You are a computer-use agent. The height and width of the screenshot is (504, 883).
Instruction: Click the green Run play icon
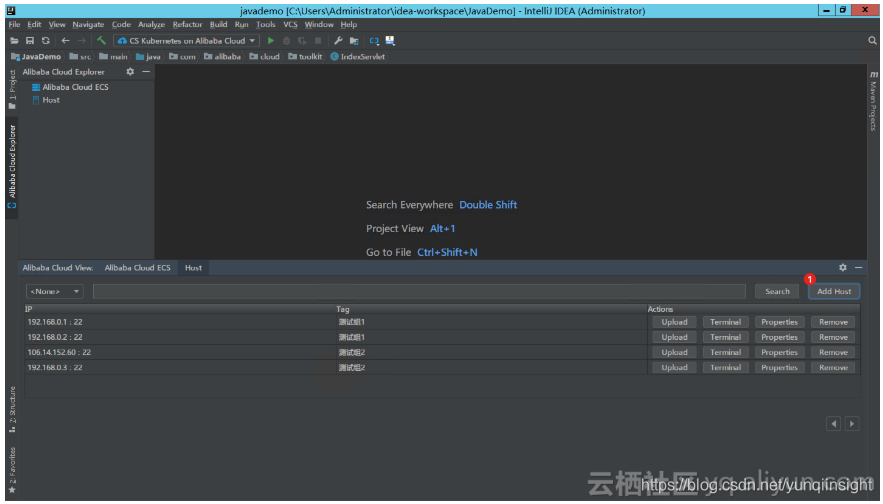coord(271,41)
